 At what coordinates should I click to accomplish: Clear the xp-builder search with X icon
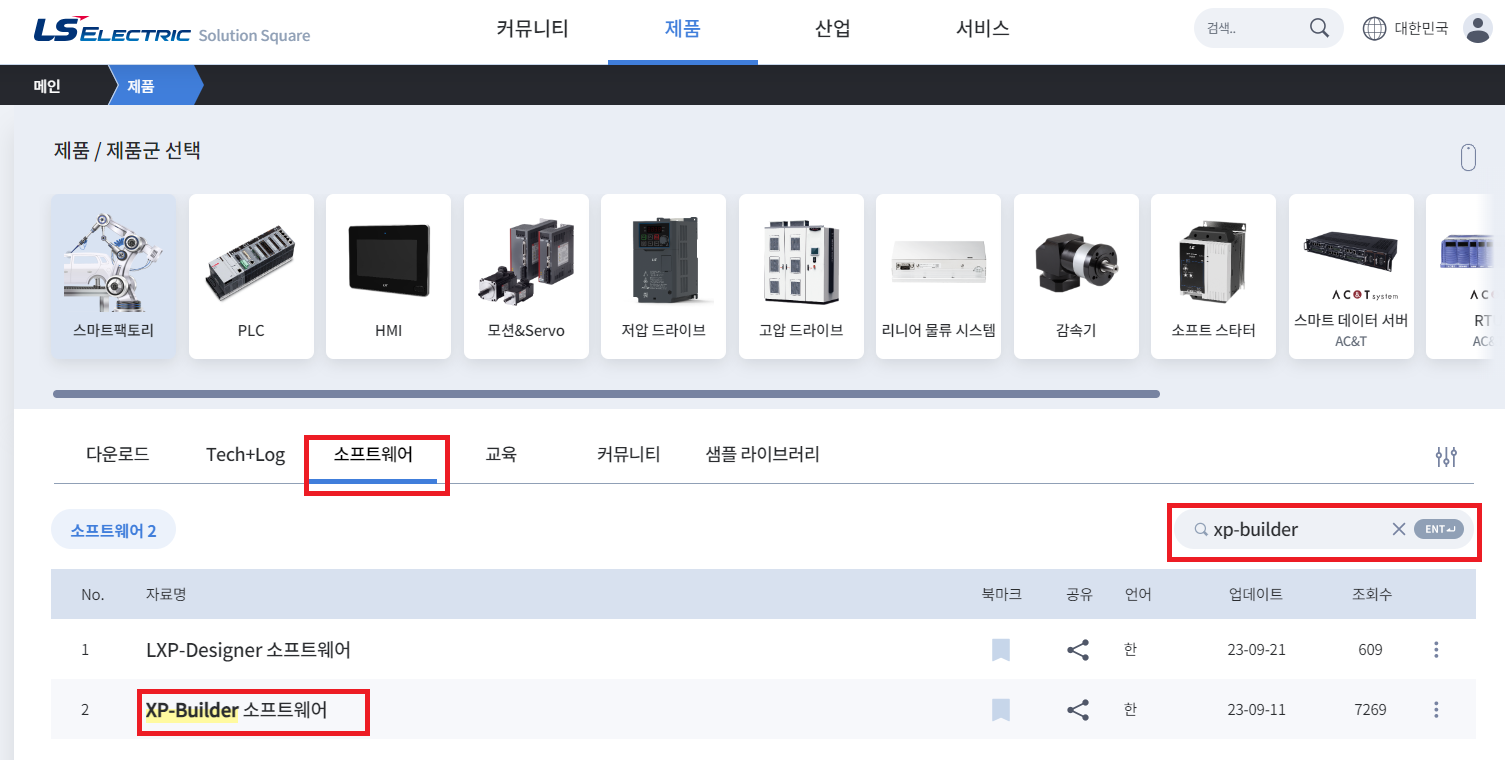pos(1399,529)
